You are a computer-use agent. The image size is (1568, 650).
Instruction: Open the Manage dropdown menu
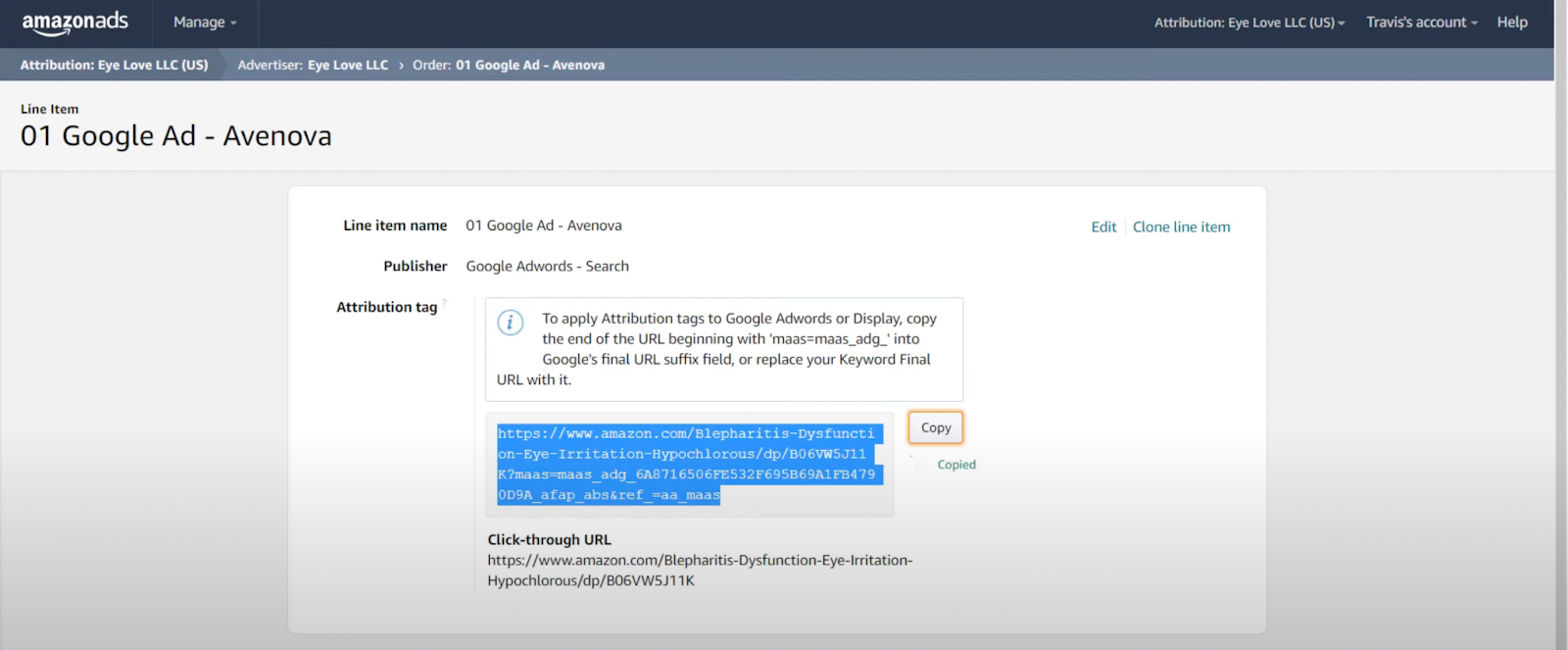pos(205,23)
